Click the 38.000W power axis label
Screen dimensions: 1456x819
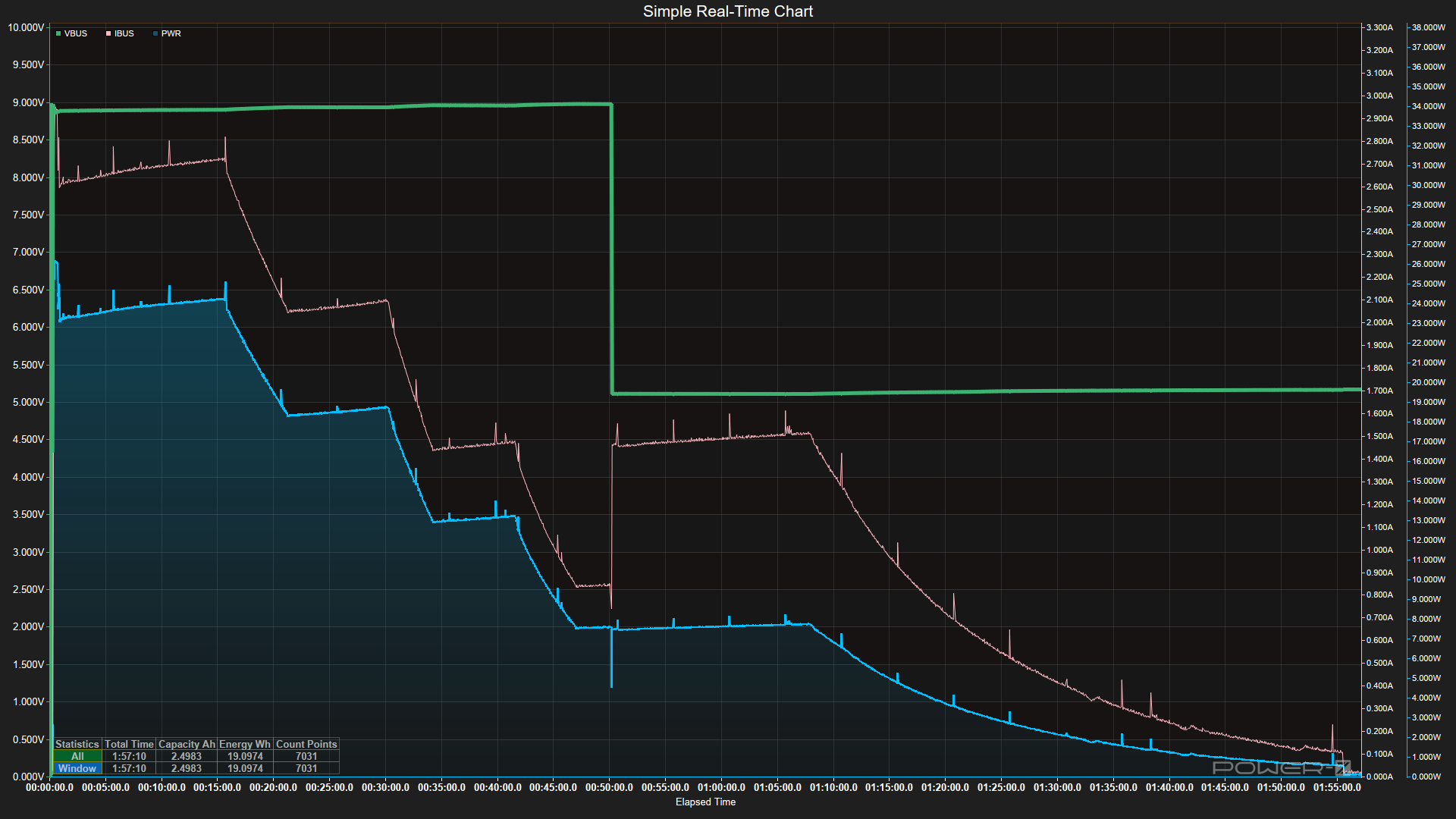point(1428,27)
